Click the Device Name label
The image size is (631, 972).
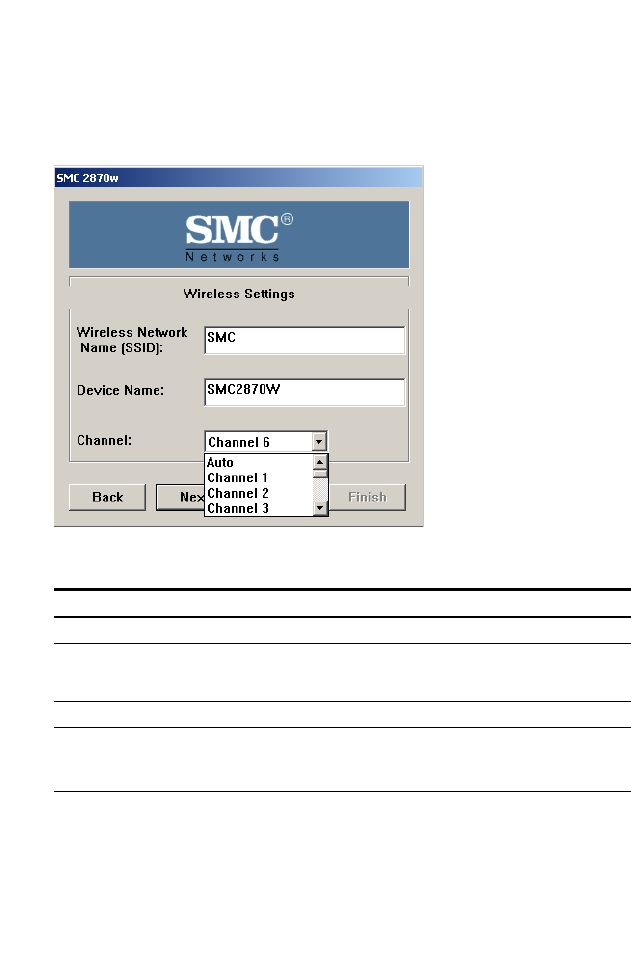[x=120, y=390]
